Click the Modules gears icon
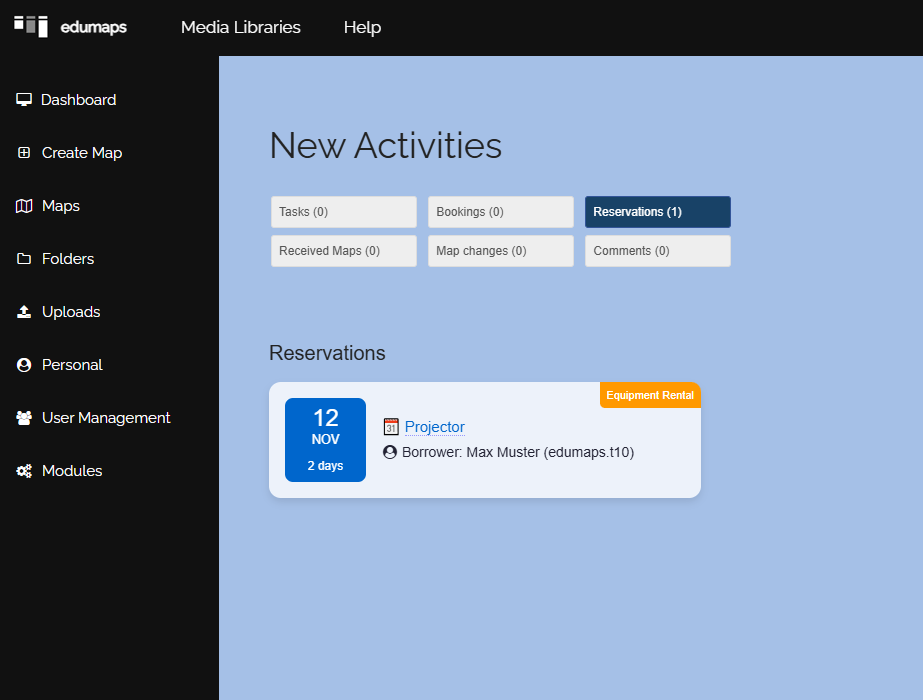 tap(24, 471)
